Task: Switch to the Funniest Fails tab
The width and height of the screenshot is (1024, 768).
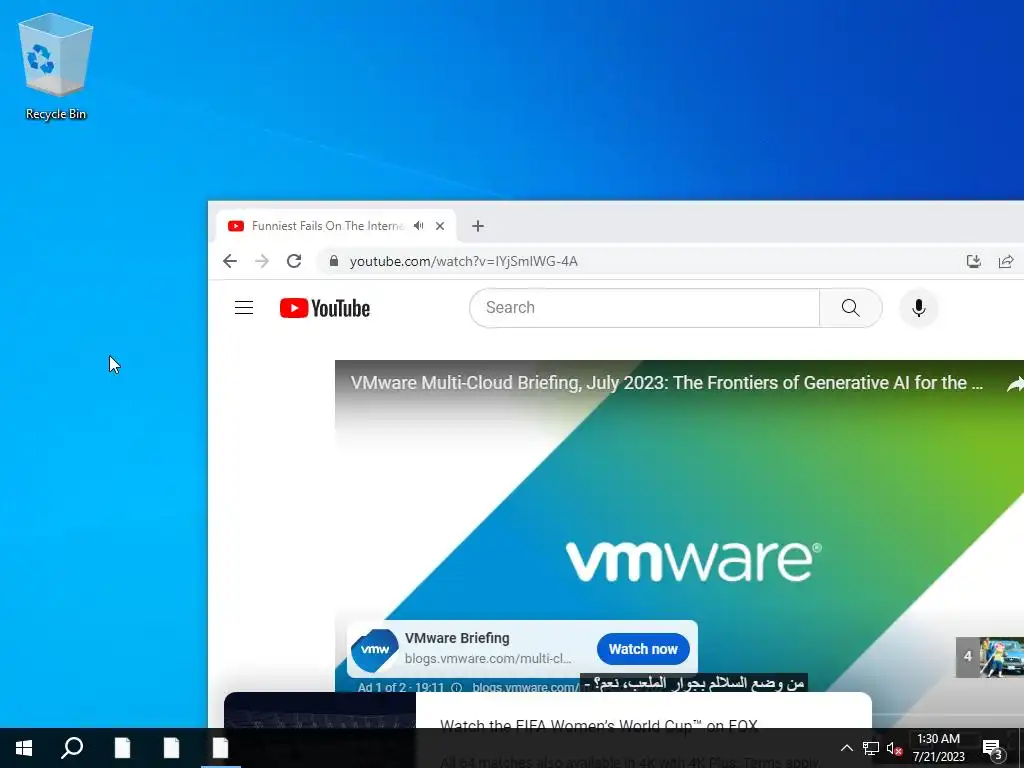Action: pos(327,226)
